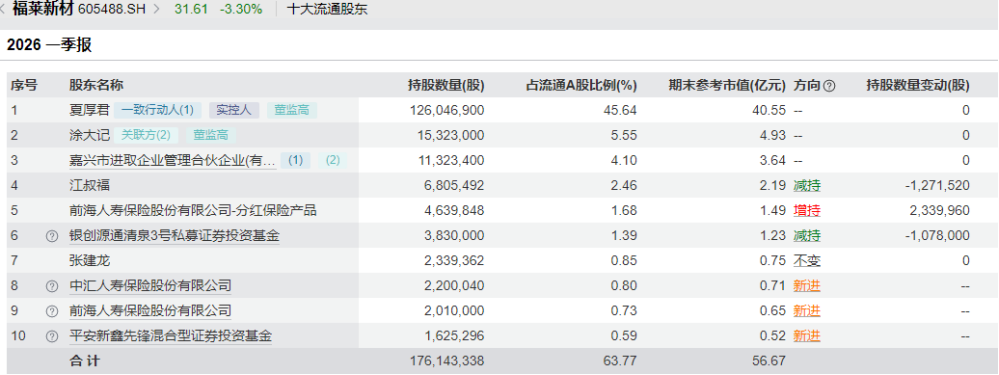Click total holdings 176,143,338
The height and width of the screenshot is (375, 999).
click(x=447, y=361)
